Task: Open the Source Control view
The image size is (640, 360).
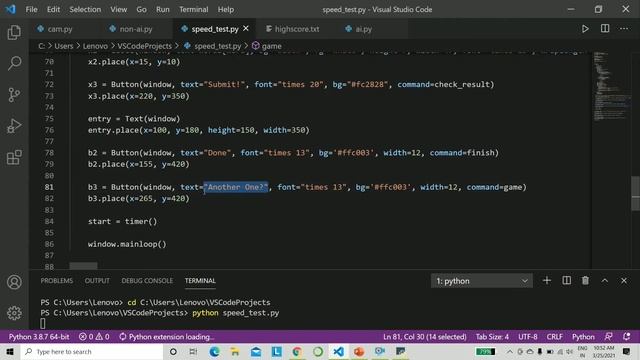Action: (x=14, y=95)
